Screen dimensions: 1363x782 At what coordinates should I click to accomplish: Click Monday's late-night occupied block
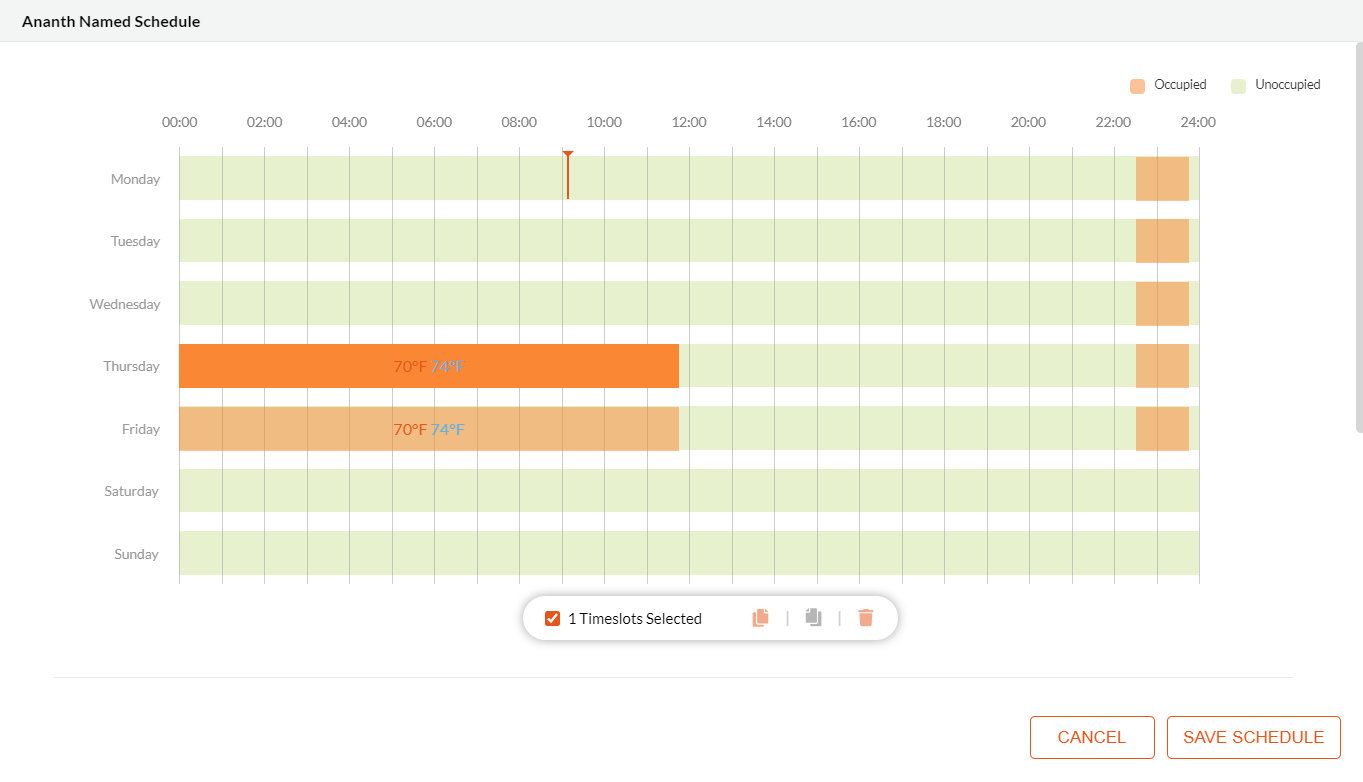coord(1162,179)
